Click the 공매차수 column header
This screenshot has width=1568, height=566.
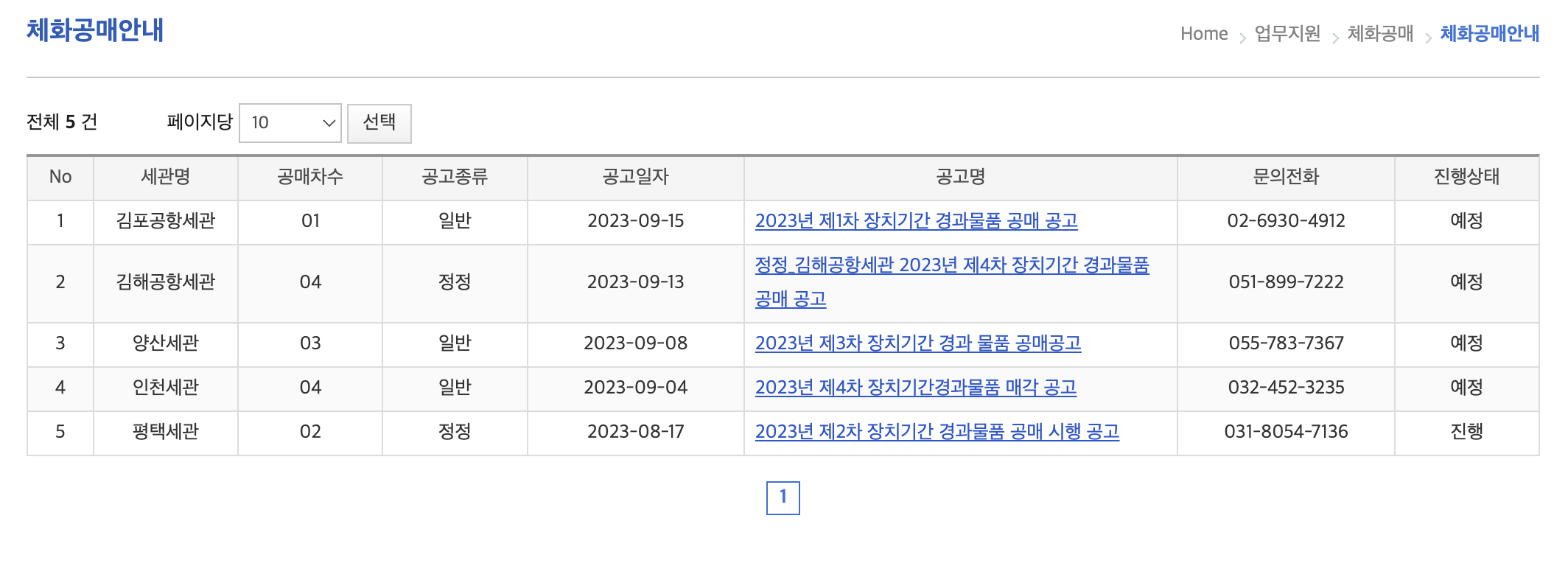pyautogui.click(x=310, y=177)
